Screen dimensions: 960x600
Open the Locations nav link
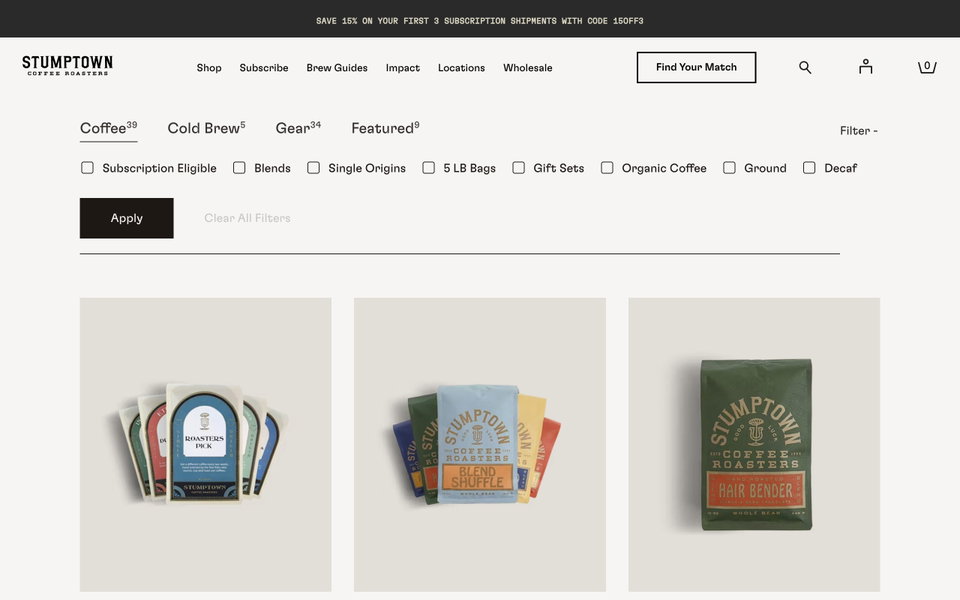tap(461, 68)
